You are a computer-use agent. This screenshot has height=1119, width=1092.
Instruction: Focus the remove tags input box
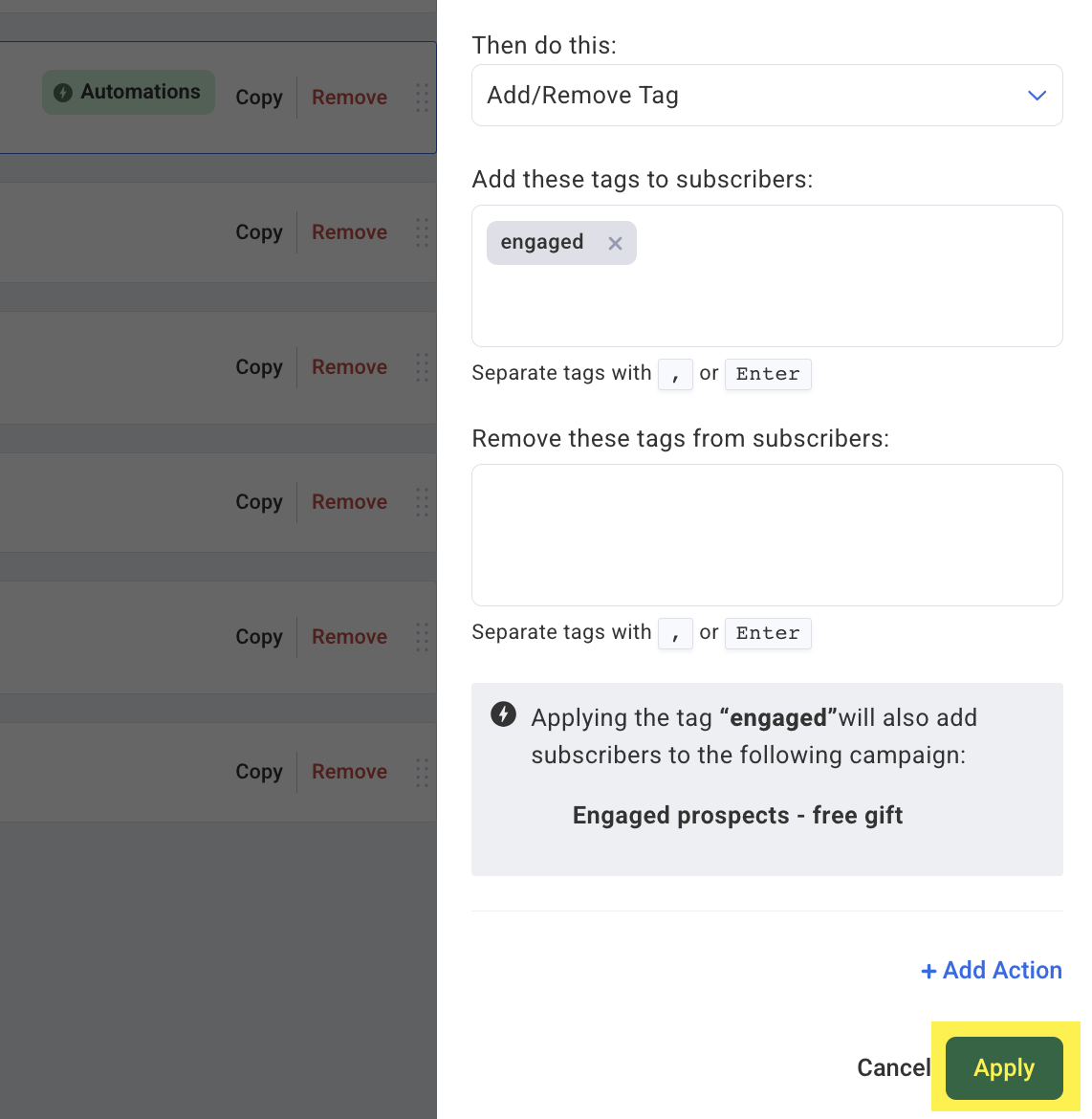click(767, 535)
